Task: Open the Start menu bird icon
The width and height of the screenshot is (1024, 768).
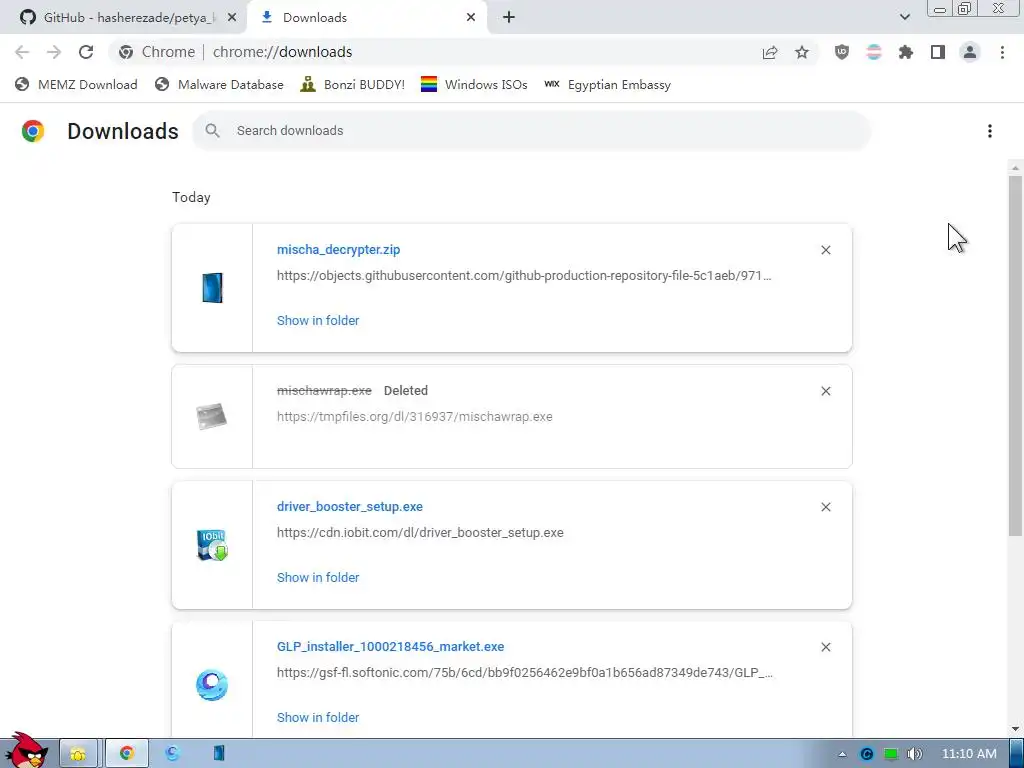Action: click(25, 751)
